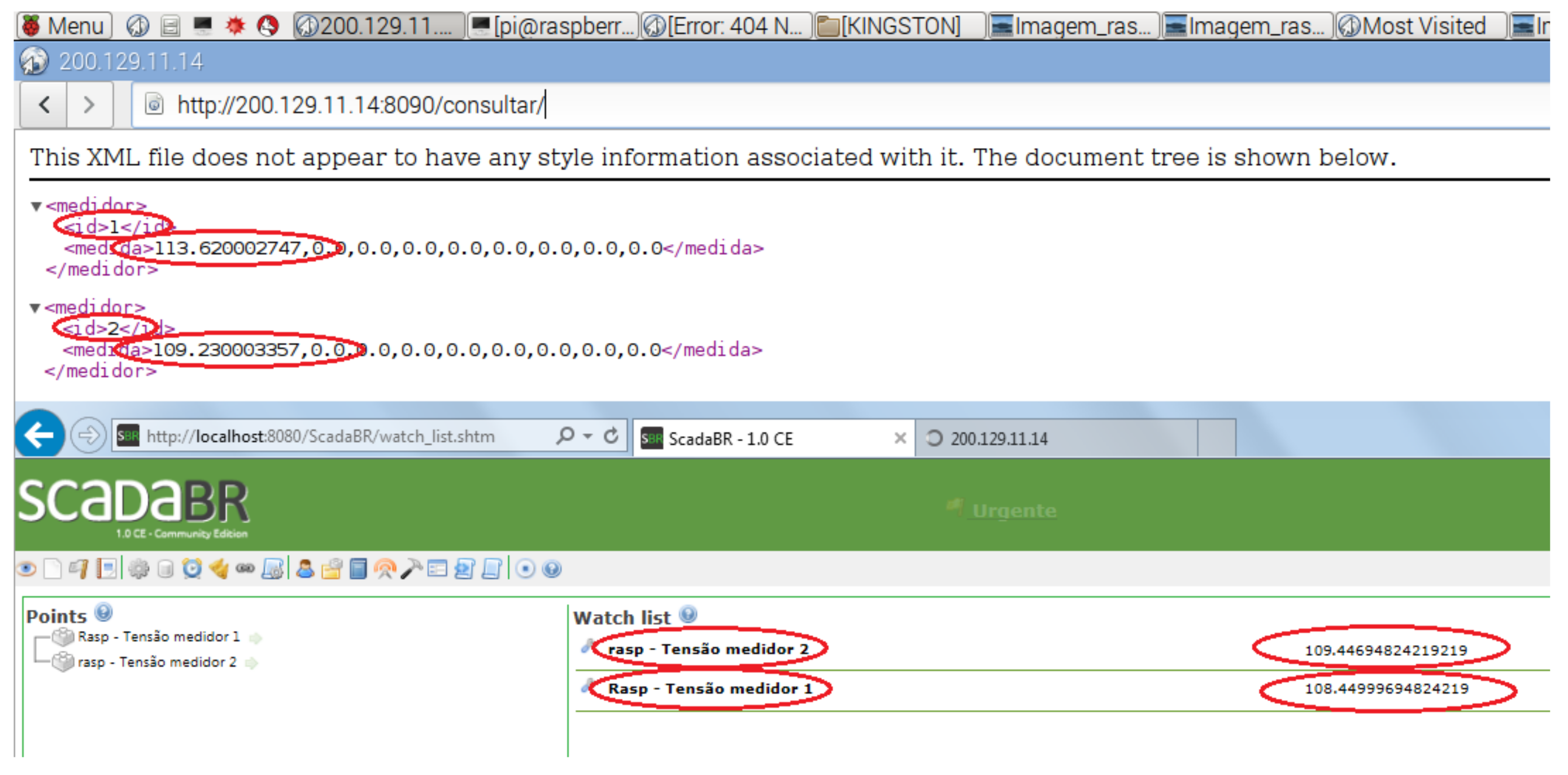Collapse the second medidor XML node
The height and width of the screenshot is (775, 1568).
pos(36,308)
